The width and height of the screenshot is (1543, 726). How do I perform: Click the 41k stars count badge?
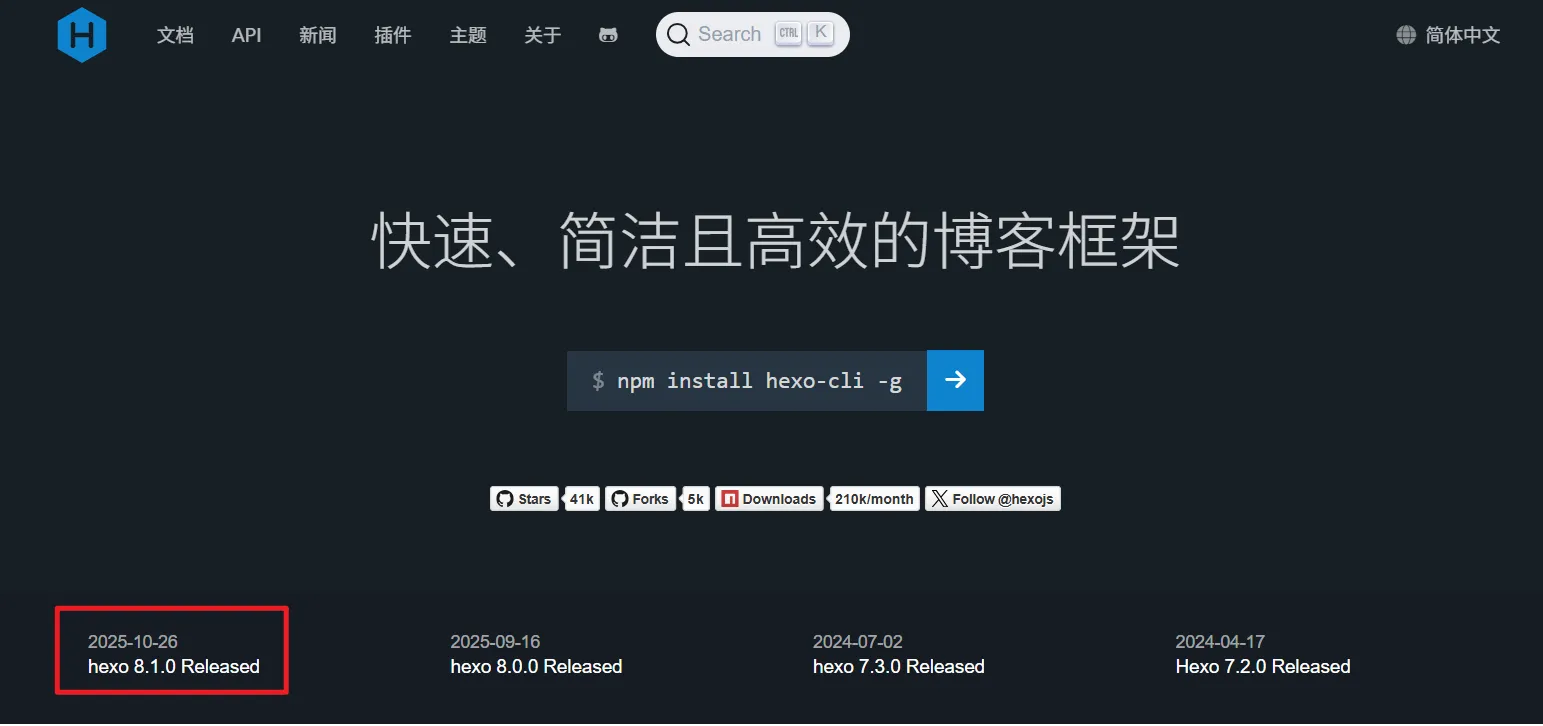pyautogui.click(x=581, y=498)
